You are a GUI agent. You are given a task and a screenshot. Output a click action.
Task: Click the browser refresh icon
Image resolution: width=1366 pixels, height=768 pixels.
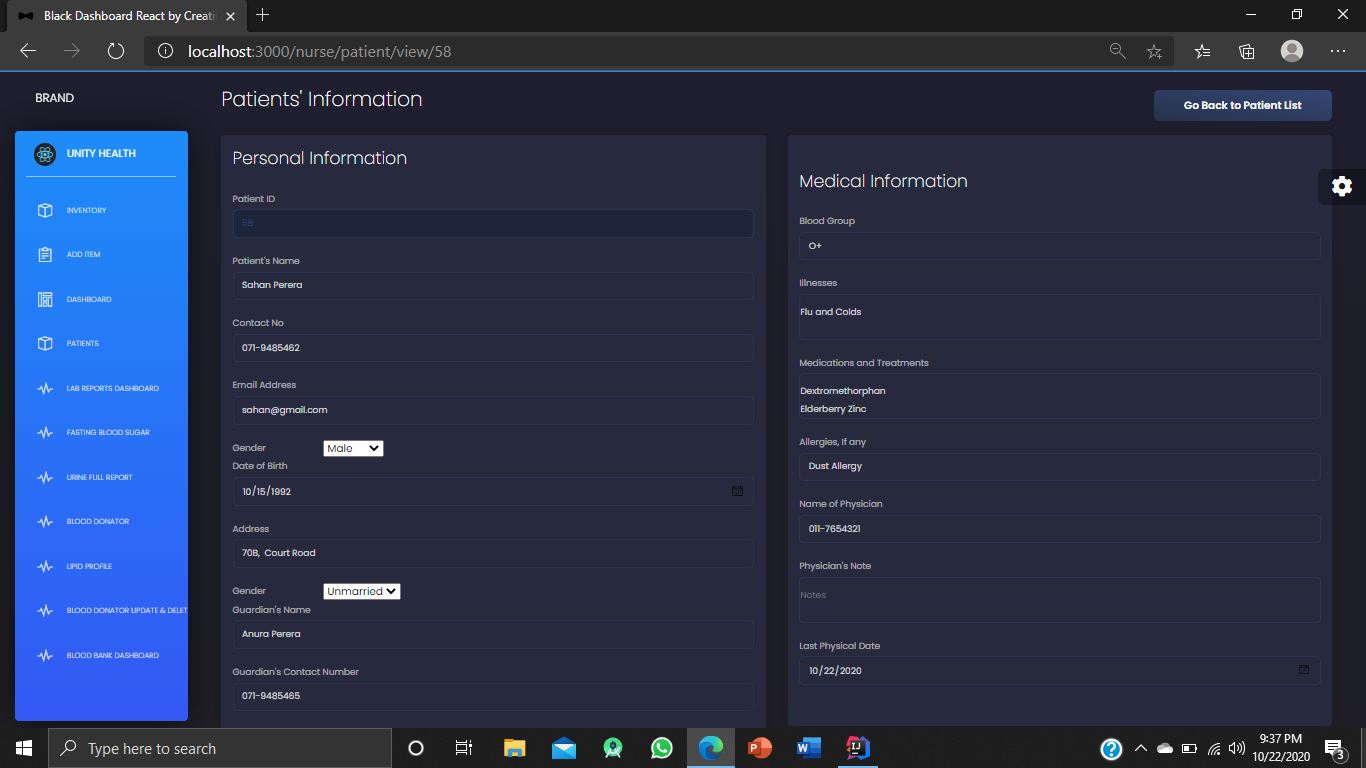coord(115,51)
